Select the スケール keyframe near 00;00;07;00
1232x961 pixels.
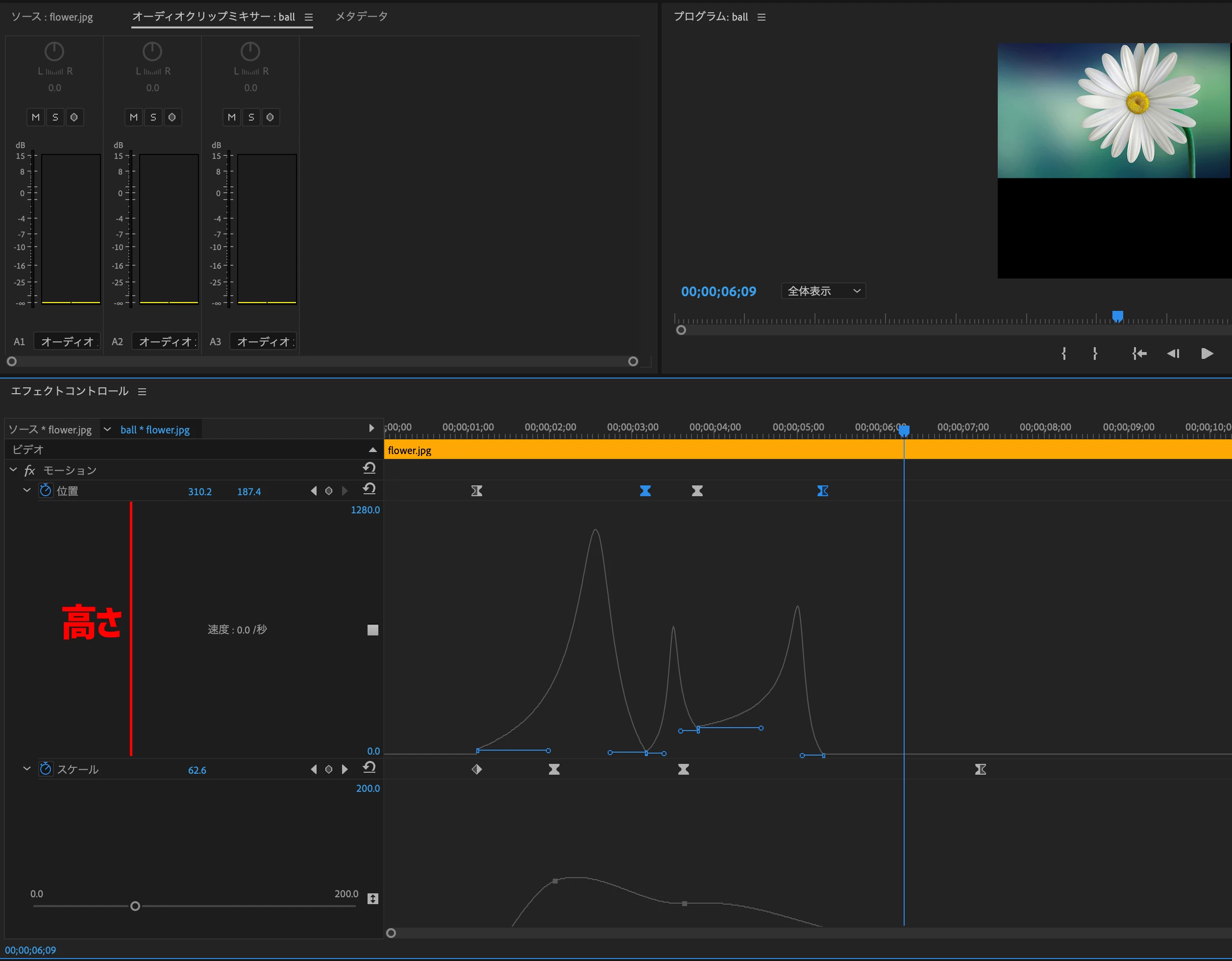tap(981, 769)
